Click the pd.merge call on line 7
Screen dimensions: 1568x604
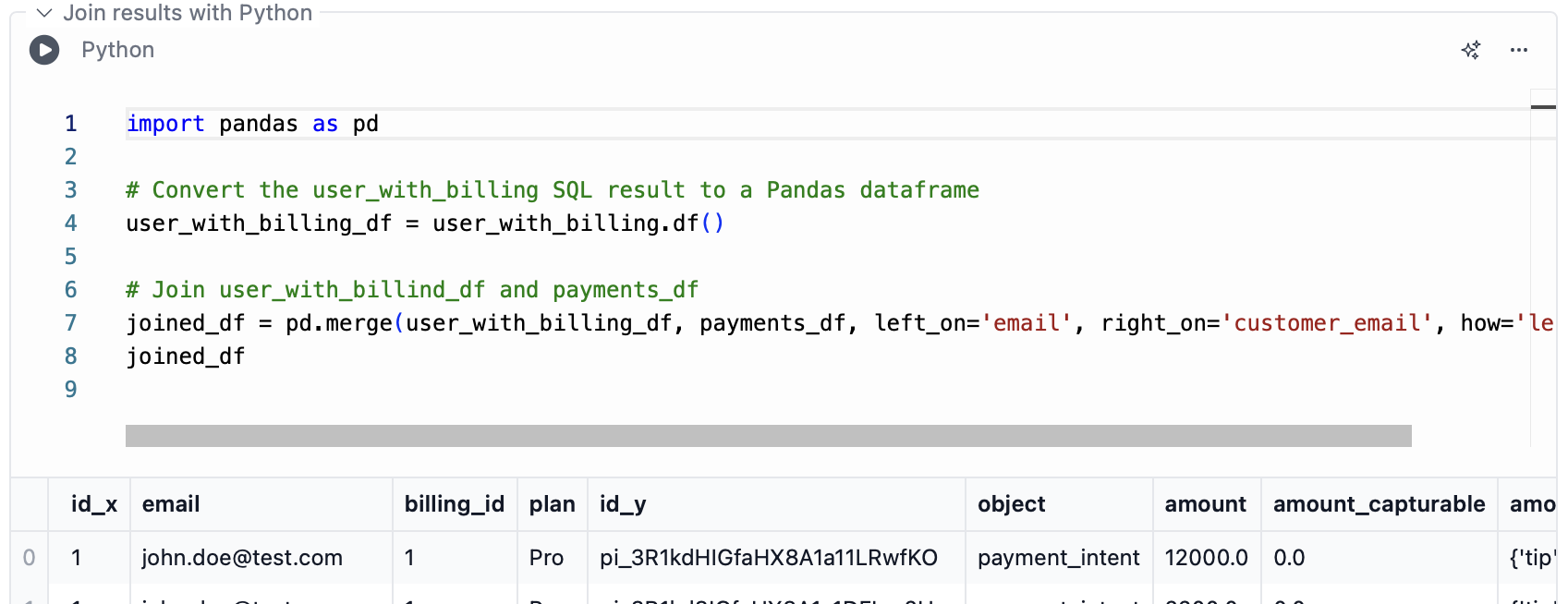[x=339, y=323]
